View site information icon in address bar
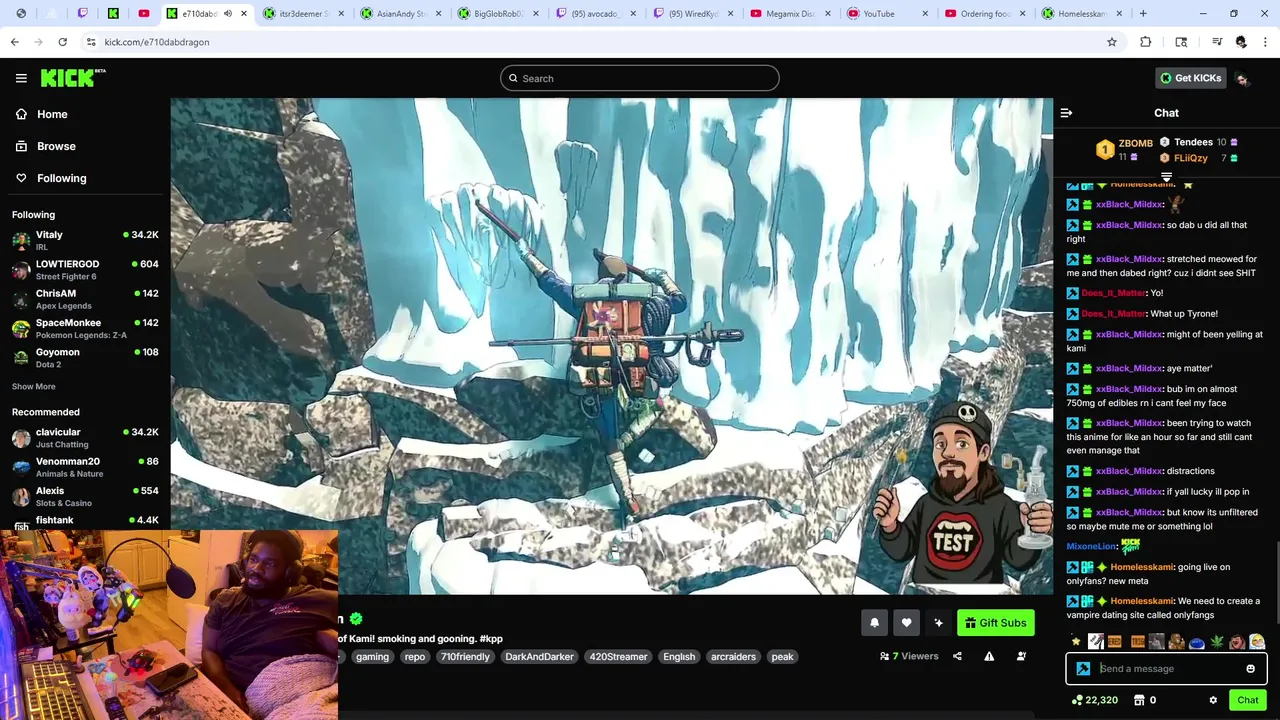This screenshot has width=1280, height=720. coord(91,42)
